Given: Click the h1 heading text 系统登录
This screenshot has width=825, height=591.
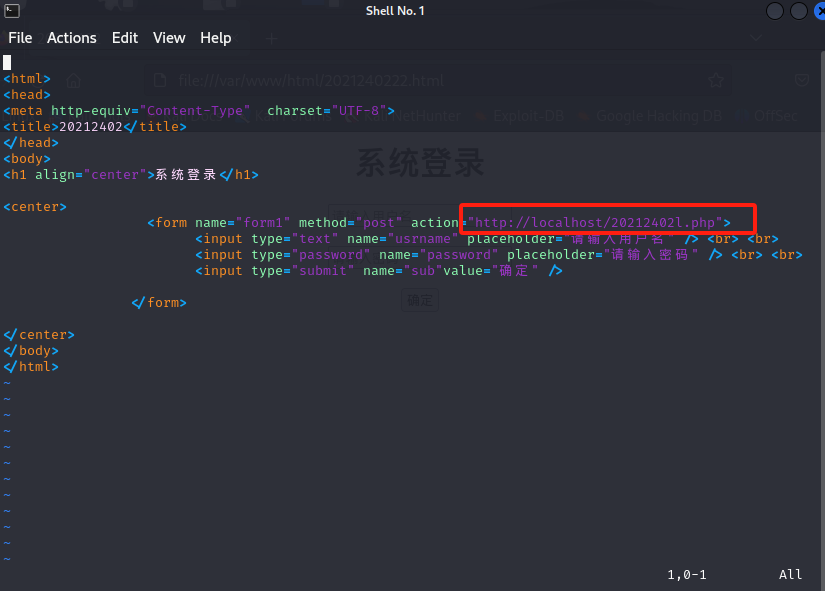Looking at the screenshot, I should pyautogui.click(x=186, y=175).
